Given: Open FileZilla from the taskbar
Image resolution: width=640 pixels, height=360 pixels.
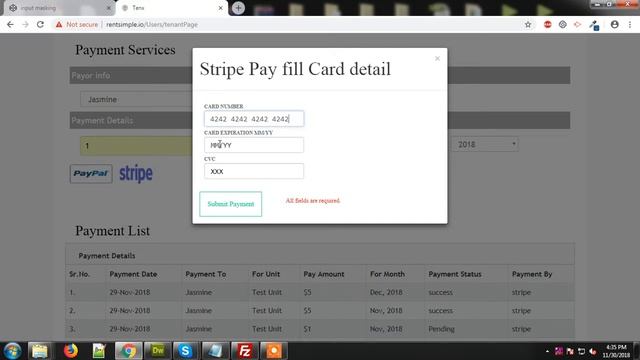Looking at the screenshot, I should pos(244,351).
